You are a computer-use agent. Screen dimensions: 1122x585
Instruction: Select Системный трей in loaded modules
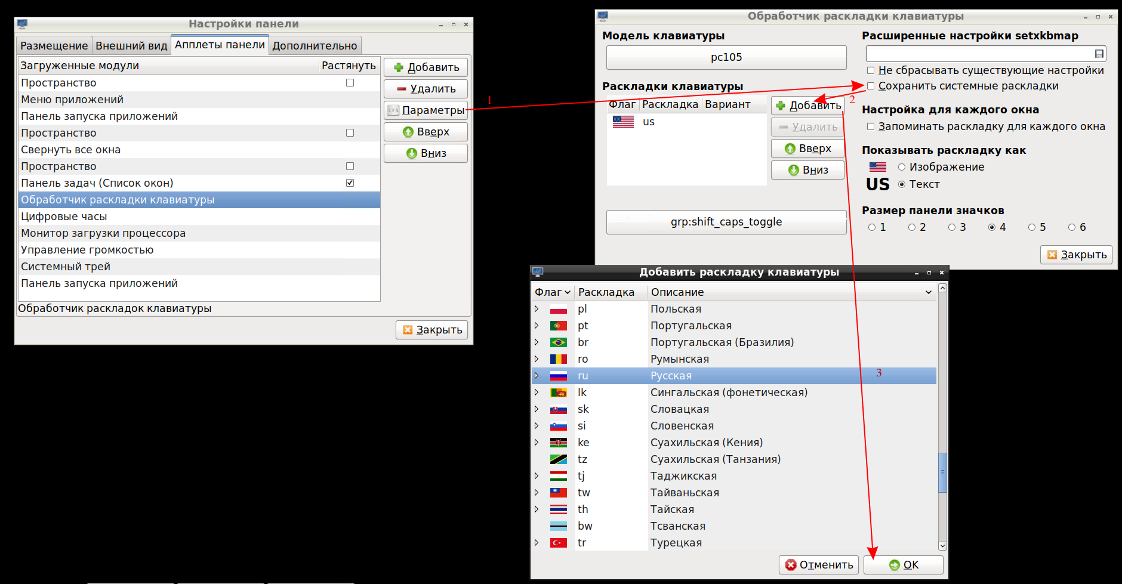coord(199,267)
